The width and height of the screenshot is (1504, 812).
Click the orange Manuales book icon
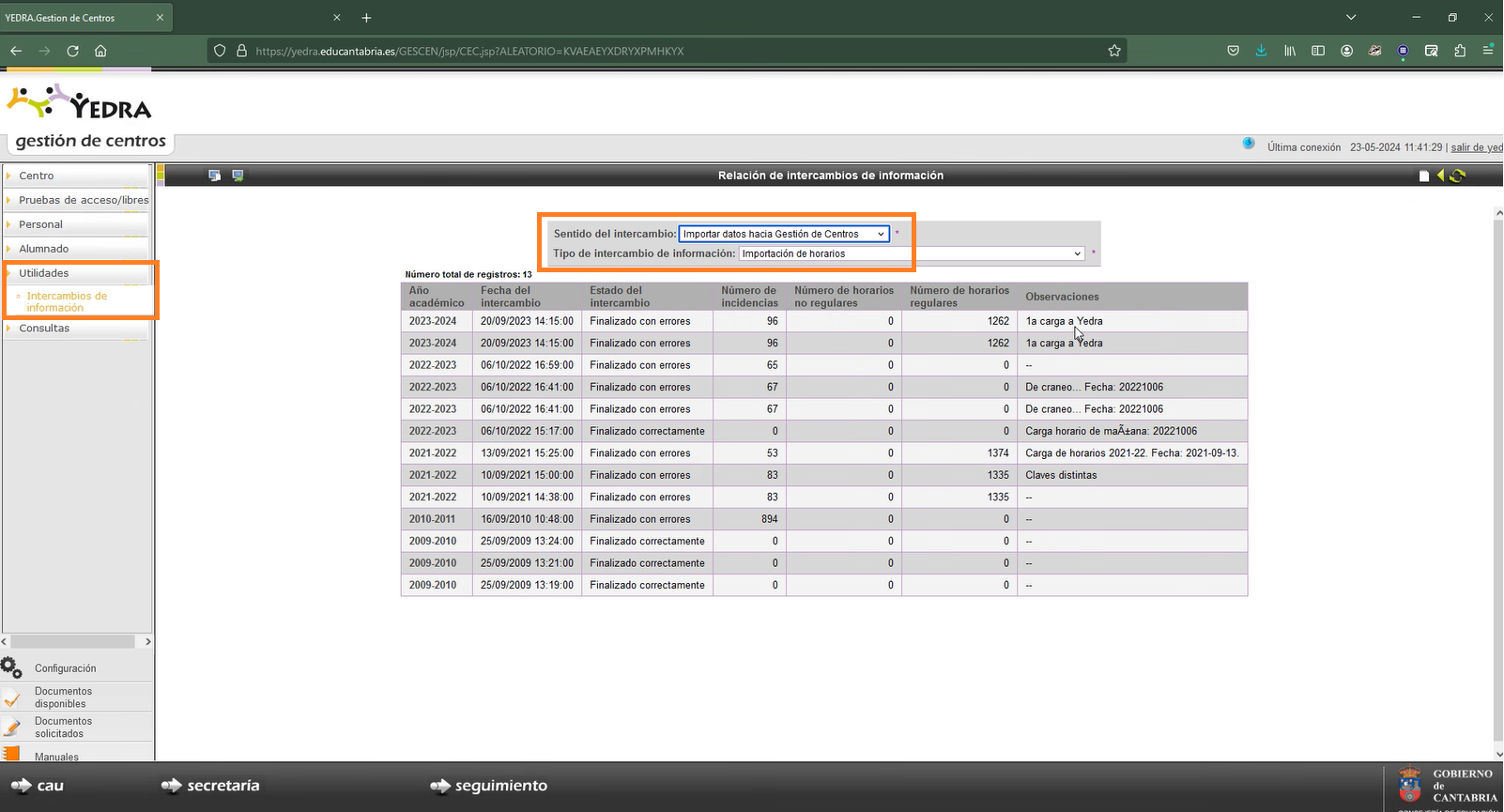tap(11, 754)
